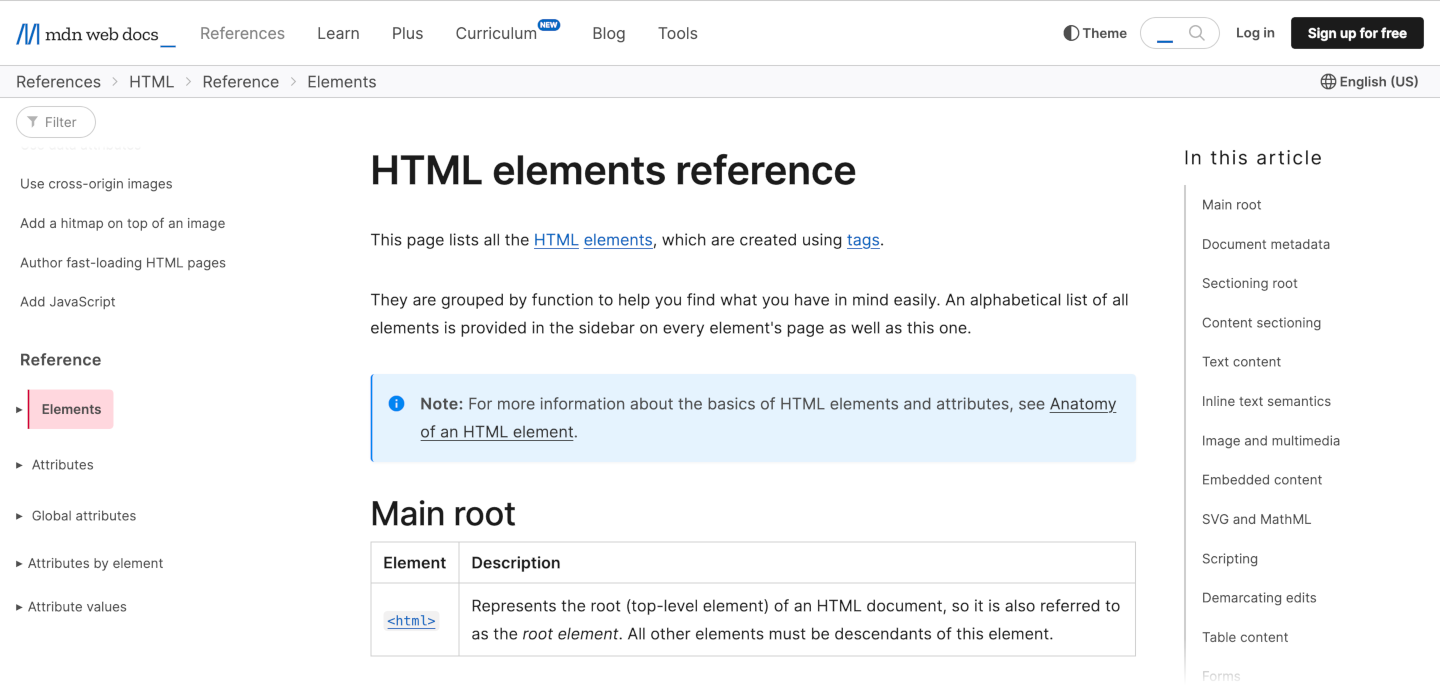Expand the Attributes section arrow
The height and width of the screenshot is (687, 1440).
(19, 465)
